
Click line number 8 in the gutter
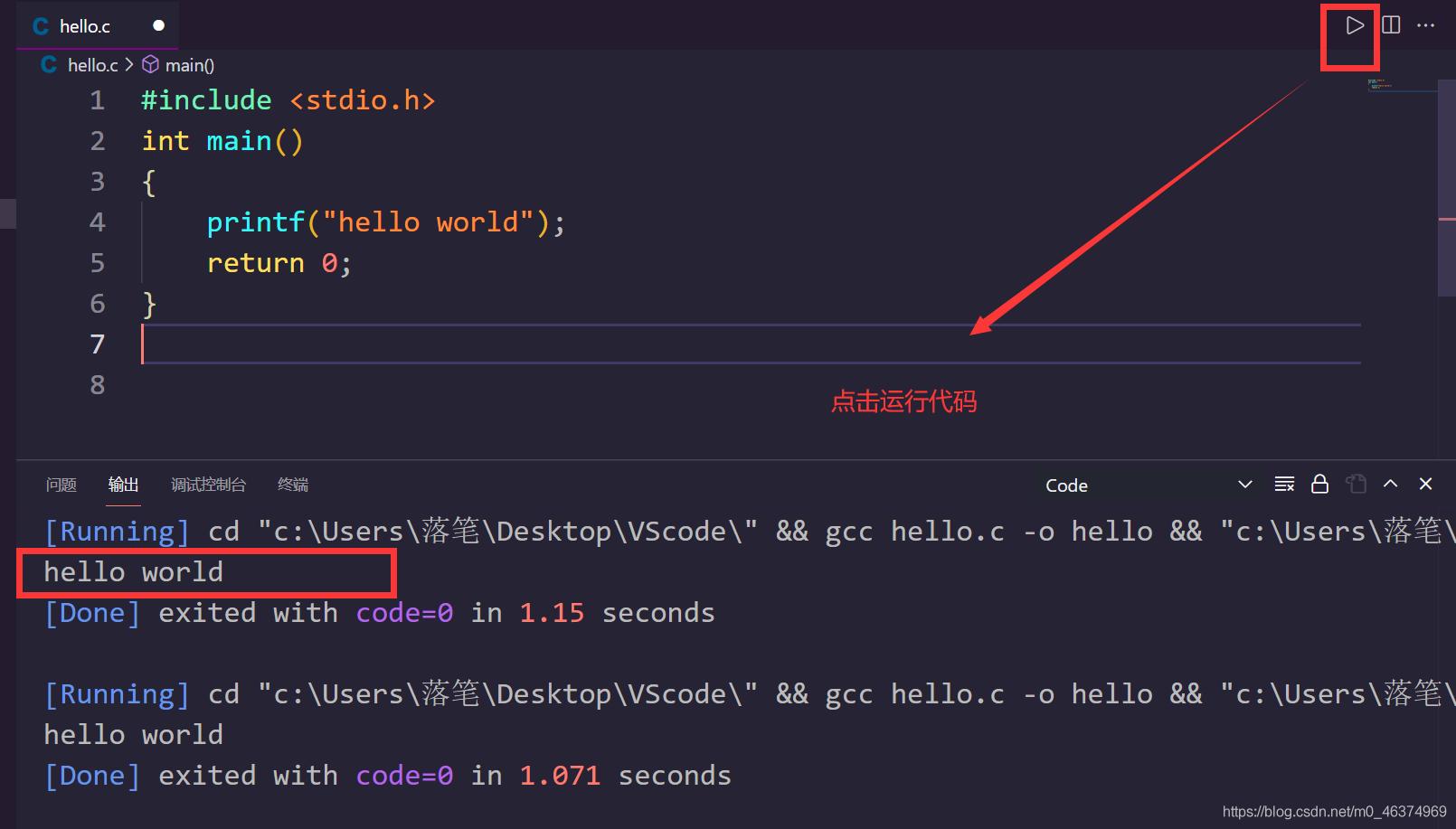(x=98, y=385)
